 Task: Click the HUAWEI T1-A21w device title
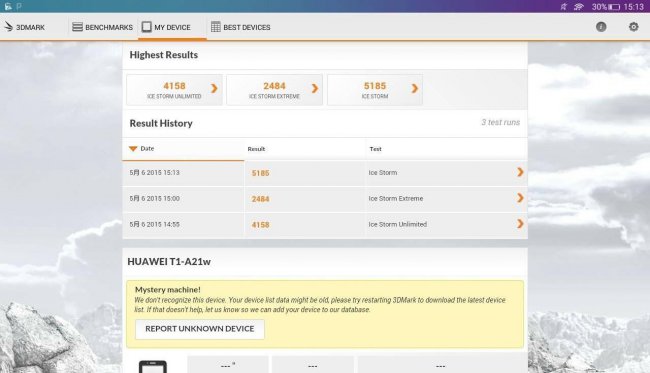(169, 262)
